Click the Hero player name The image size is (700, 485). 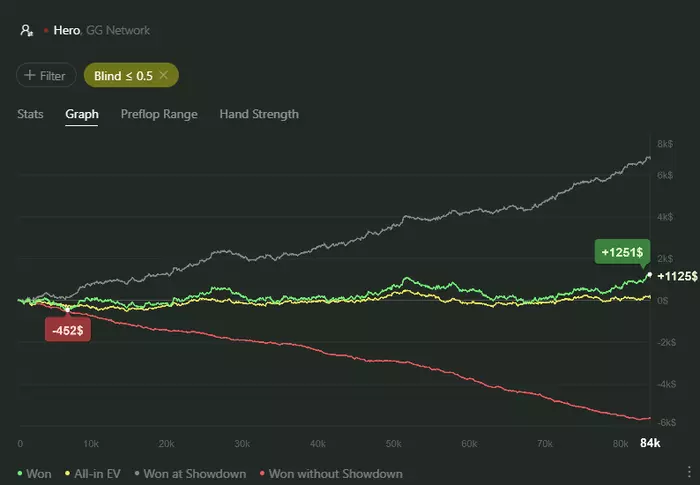click(x=66, y=30)
